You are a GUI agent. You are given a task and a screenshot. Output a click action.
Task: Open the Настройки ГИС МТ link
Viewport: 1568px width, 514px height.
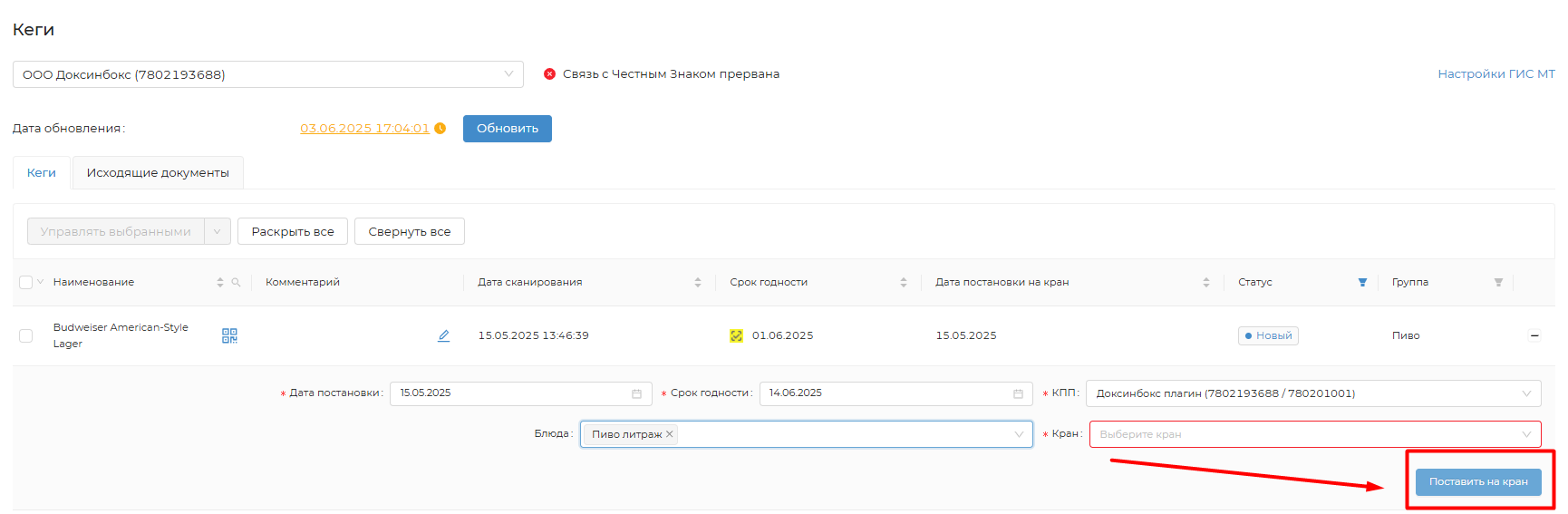(1495, 74)
